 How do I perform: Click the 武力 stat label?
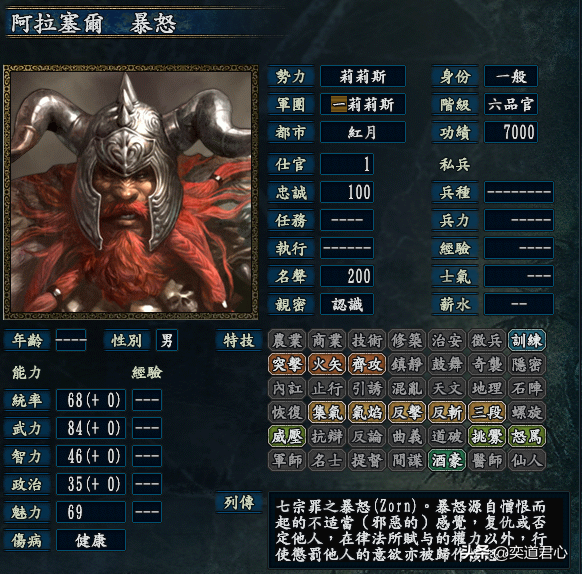pyautogui.click(x=27, y=428)
